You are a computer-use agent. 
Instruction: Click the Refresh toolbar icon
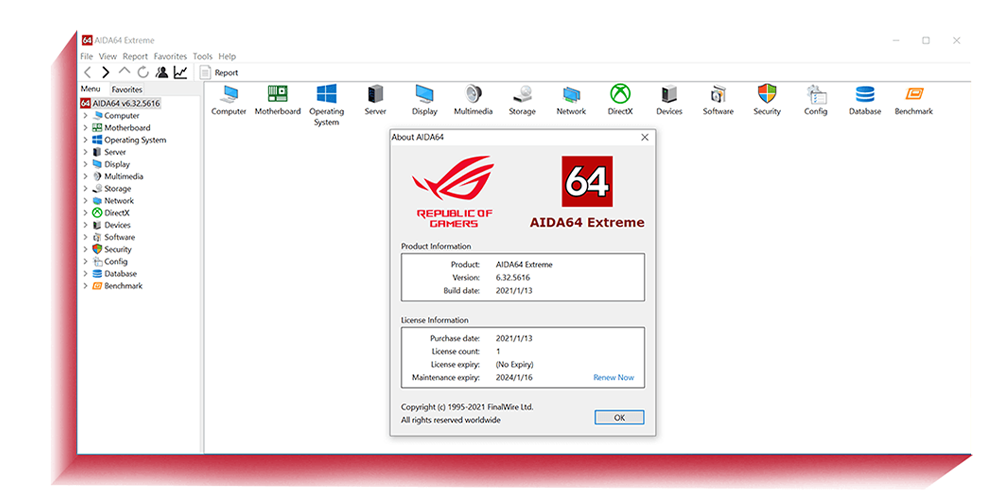click(143, 72)
